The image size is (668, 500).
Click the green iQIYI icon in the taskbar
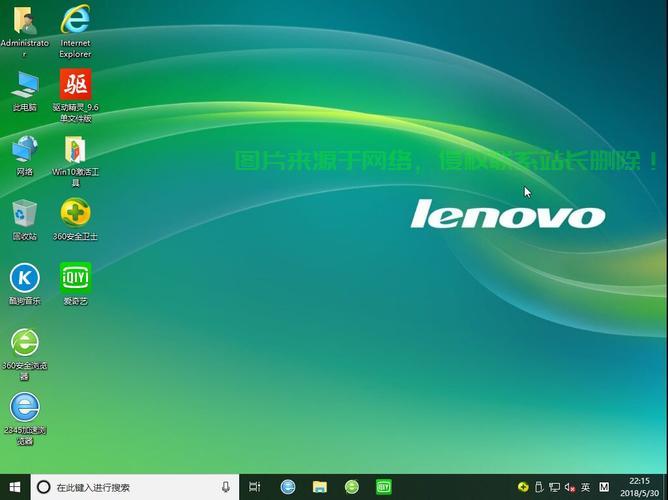pyautogui.click(x=383, y=487)
